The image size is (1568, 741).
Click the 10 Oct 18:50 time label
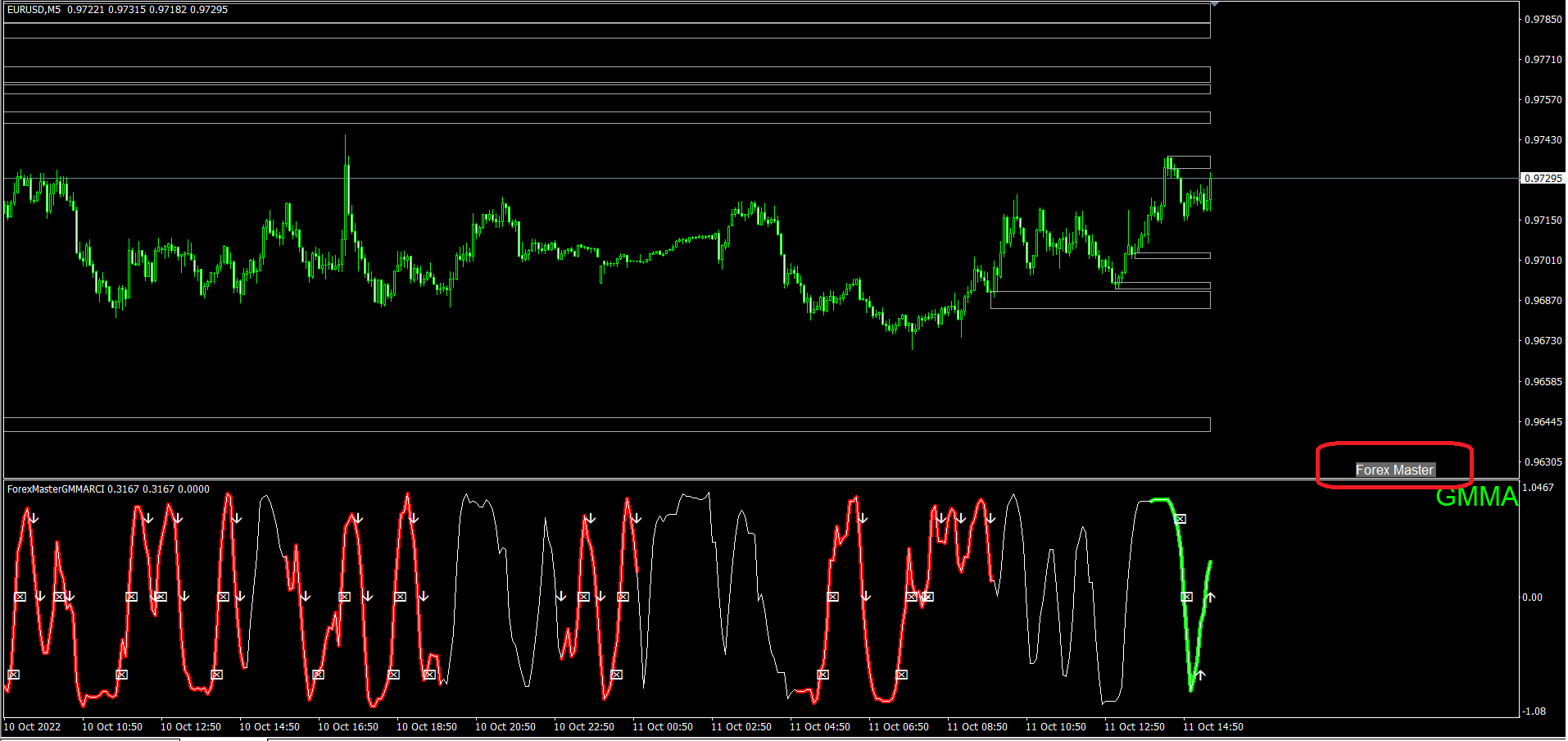click(x=427, y=727)
